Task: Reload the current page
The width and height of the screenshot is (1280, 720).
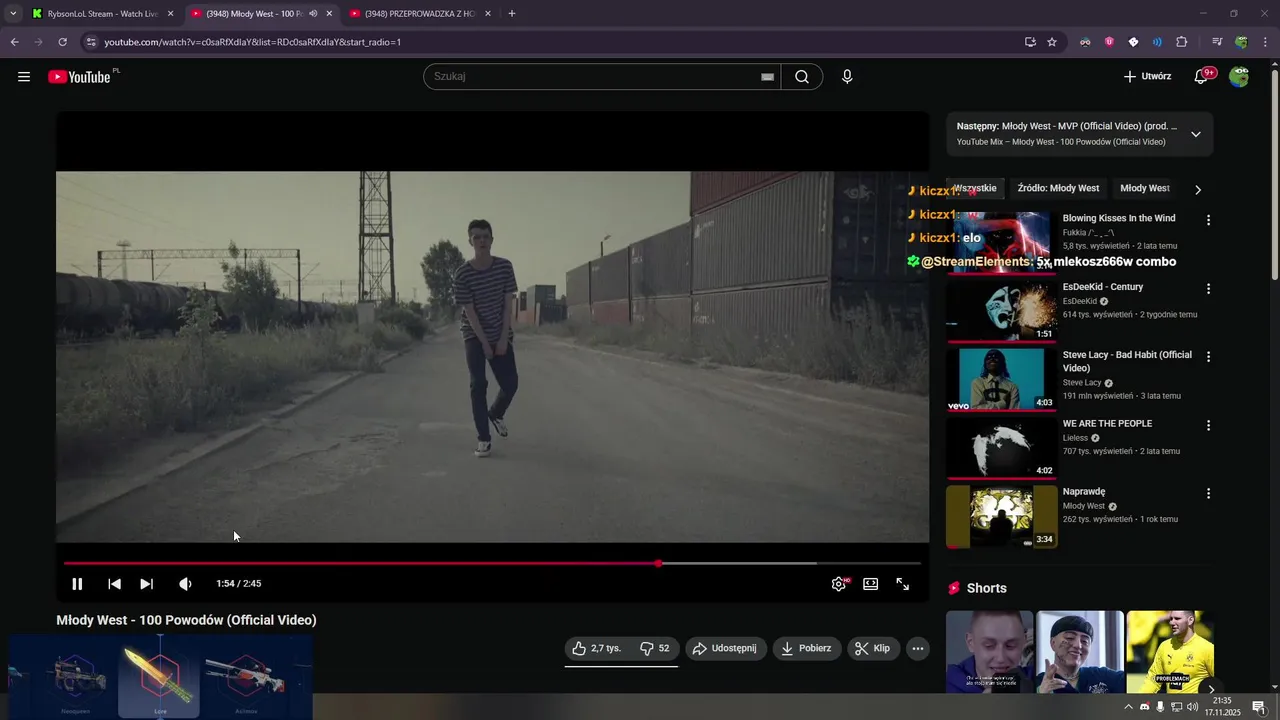Action: point(62,42)
